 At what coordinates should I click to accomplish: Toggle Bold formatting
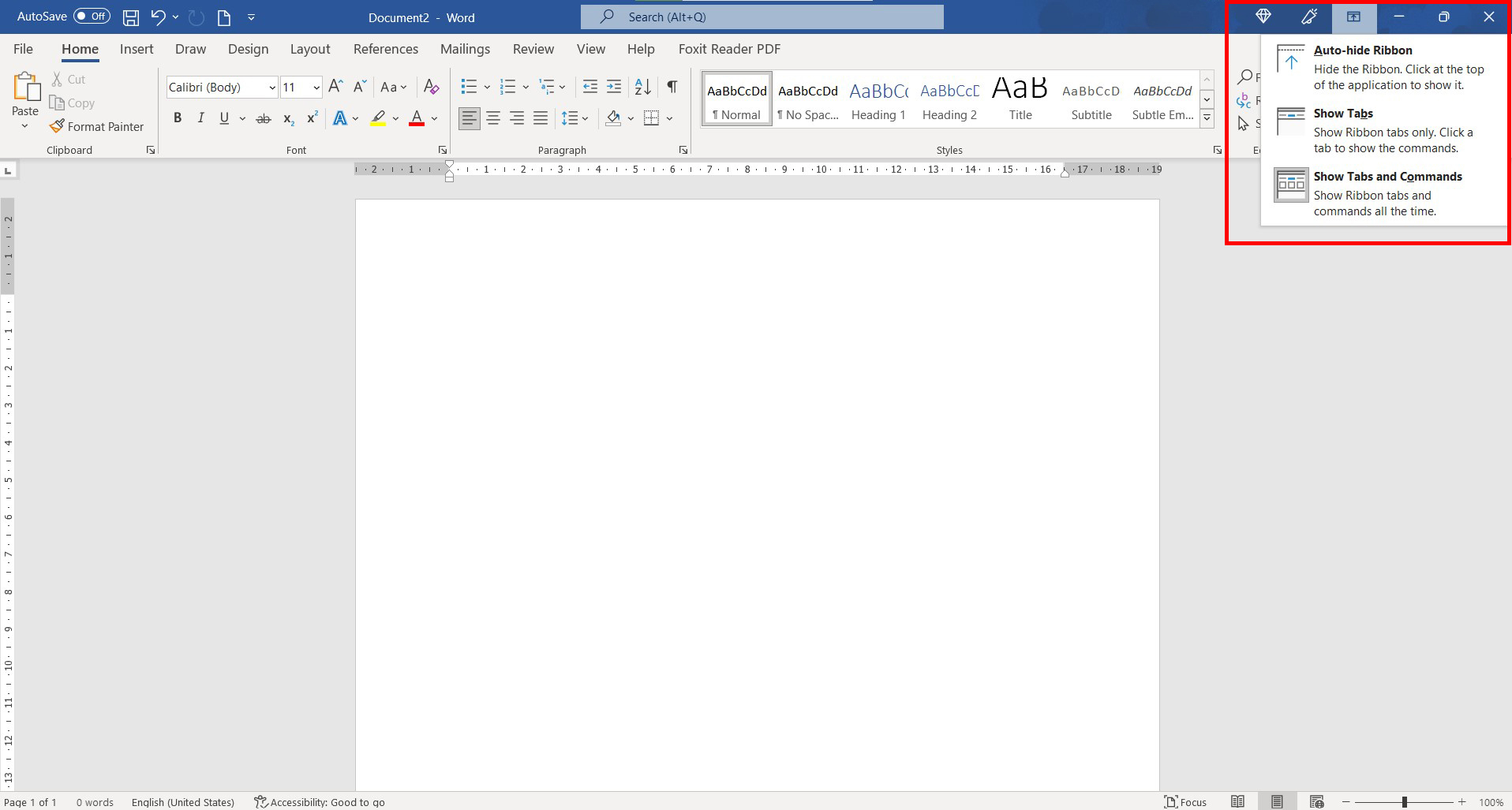pyautogui.click(x=178, y=118)
